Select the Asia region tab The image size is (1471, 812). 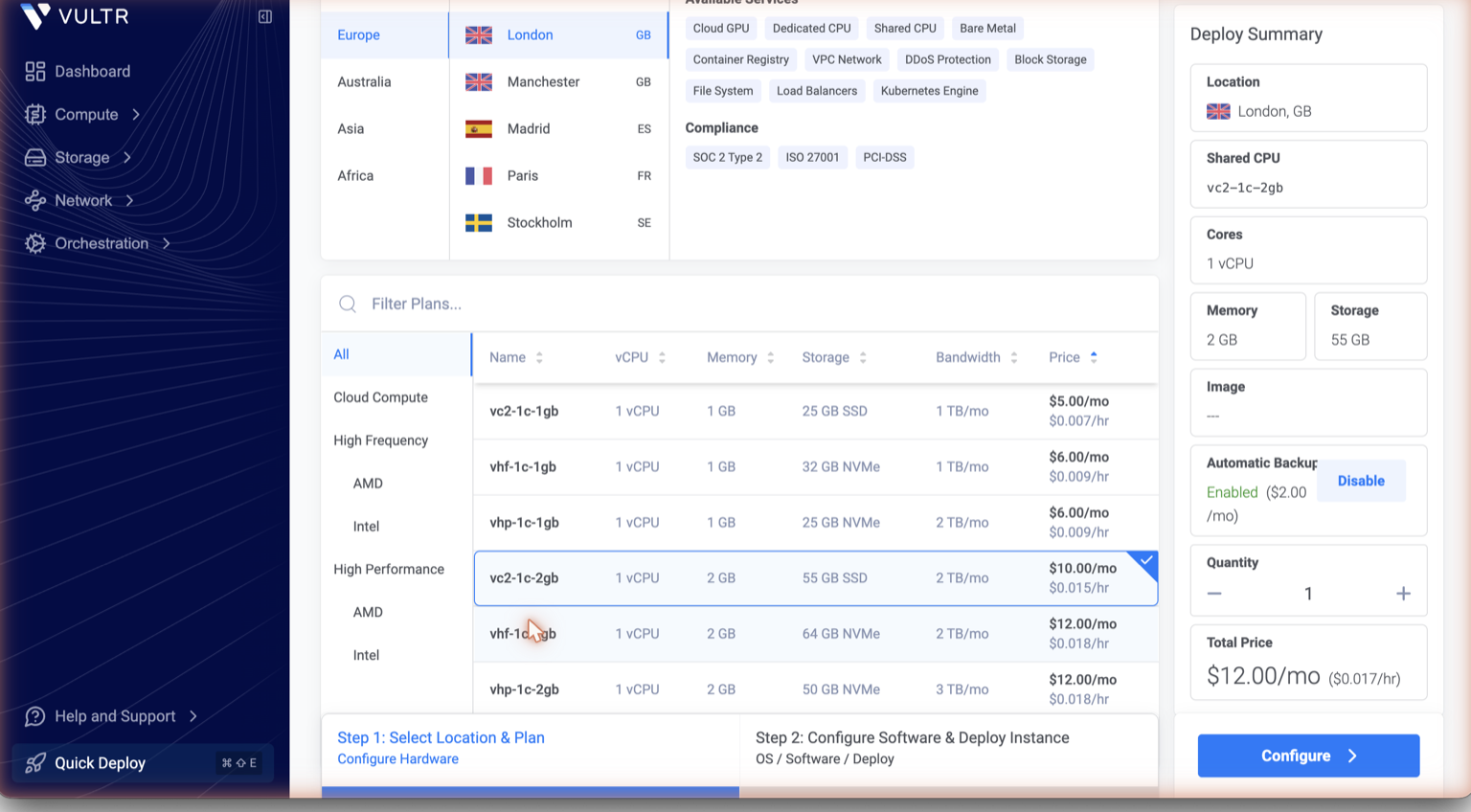click(385, 129)
